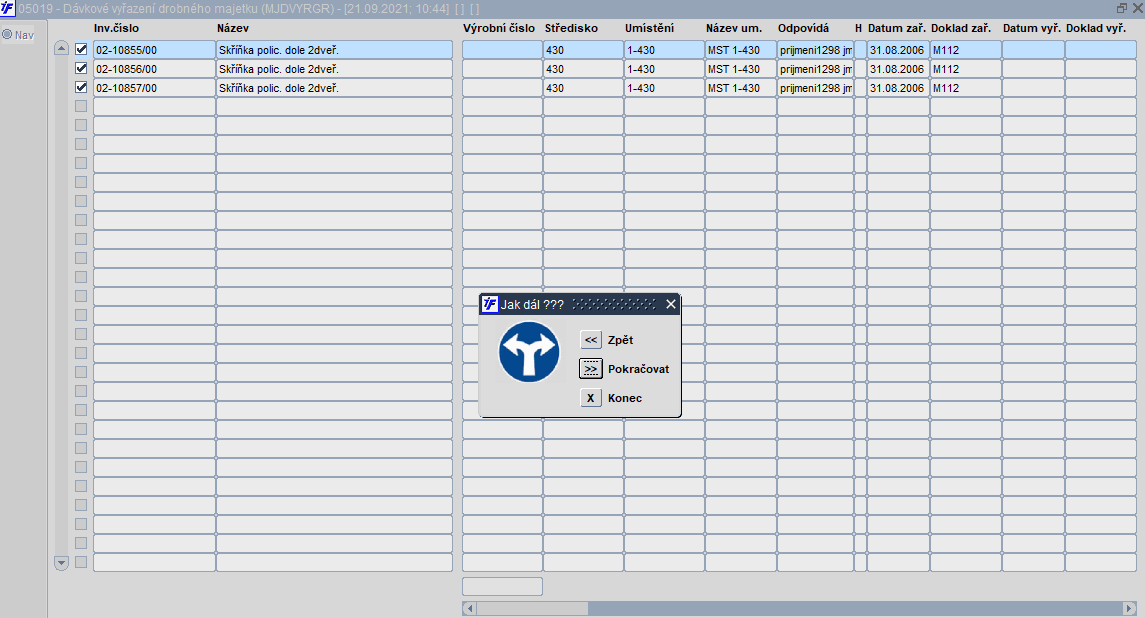Click the horizontal scrollbar right arrow

pos(1130,609)
